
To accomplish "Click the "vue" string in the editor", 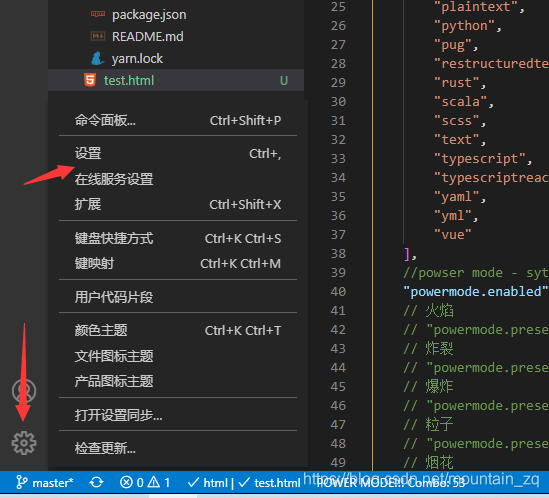I will [x=452, y=234].
